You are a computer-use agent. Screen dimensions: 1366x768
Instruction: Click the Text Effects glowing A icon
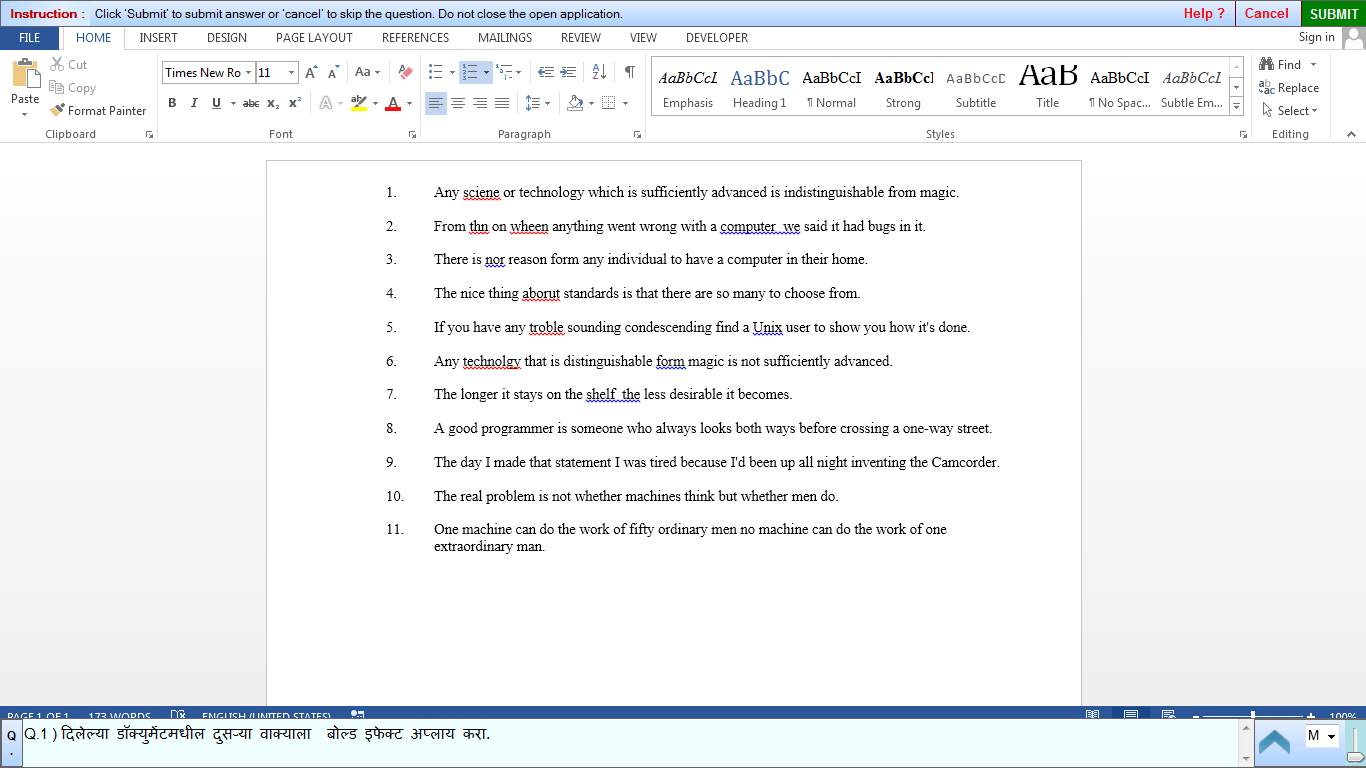(x=325, y=103)
